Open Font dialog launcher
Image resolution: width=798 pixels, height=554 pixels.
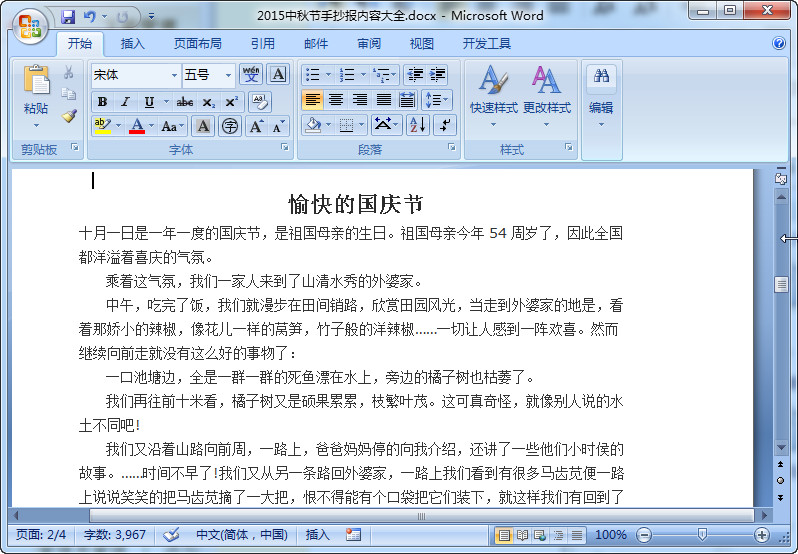click(x=285, y=148)
